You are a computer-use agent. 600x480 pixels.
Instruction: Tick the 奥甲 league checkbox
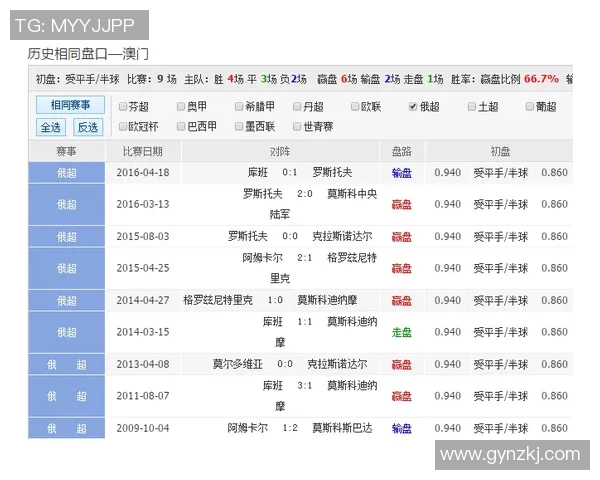click(x=180, y=106)
